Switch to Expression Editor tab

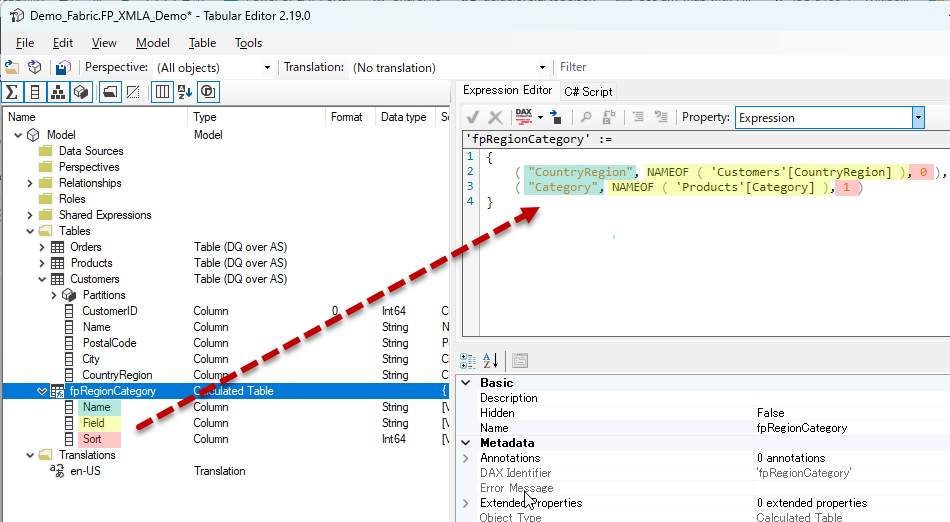pos(507,90)
